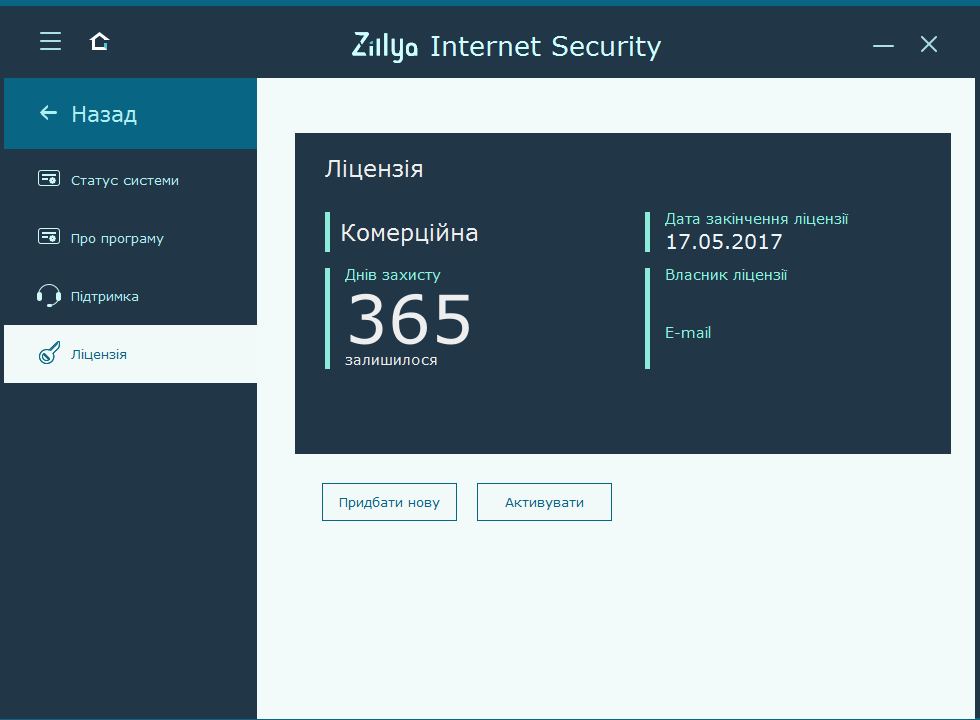Click the Про програму sidebar icon
The image size is (980, 720).
tap(49, 237)
